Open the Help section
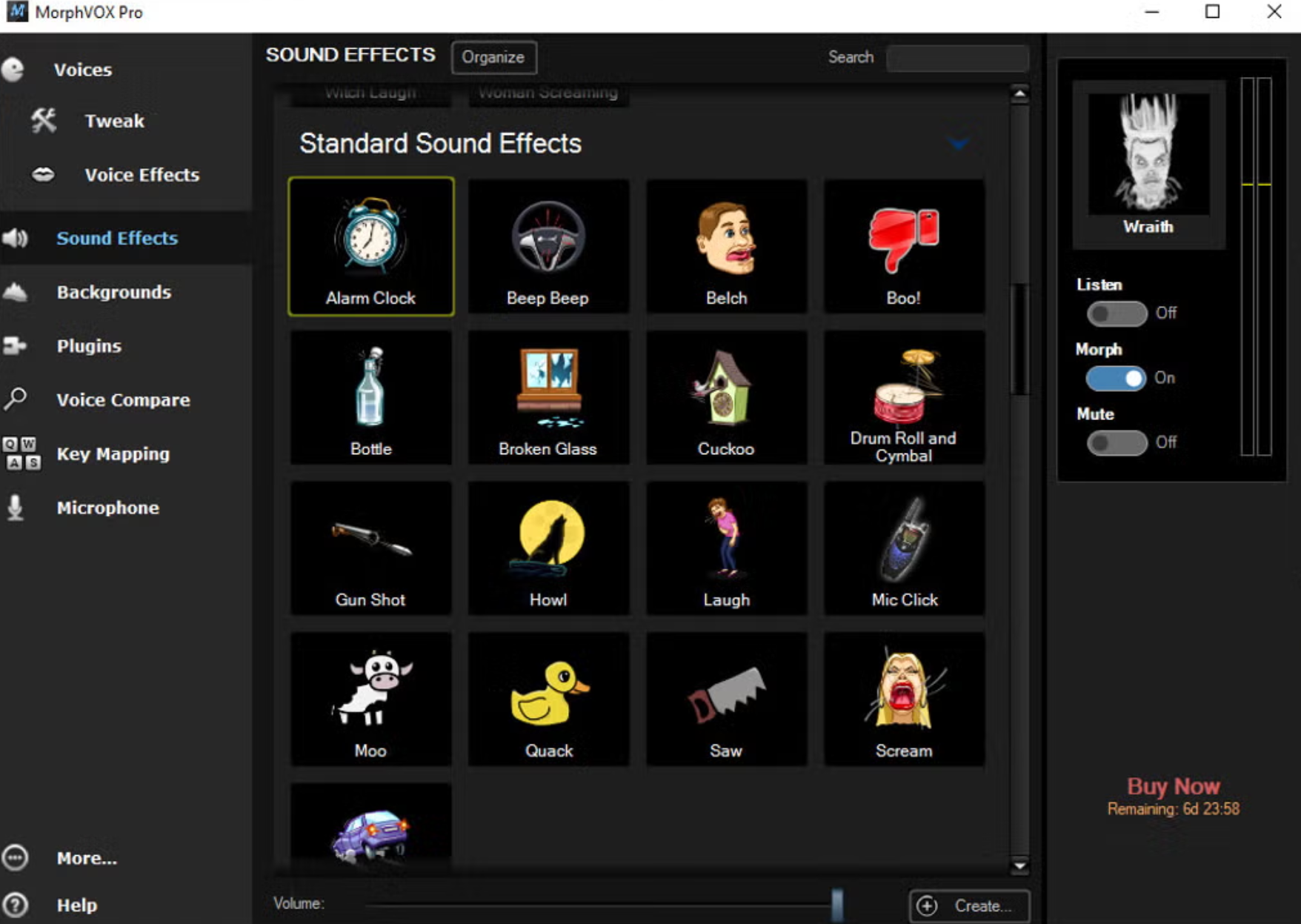1301x924 pixels. (x=76, y=904)
